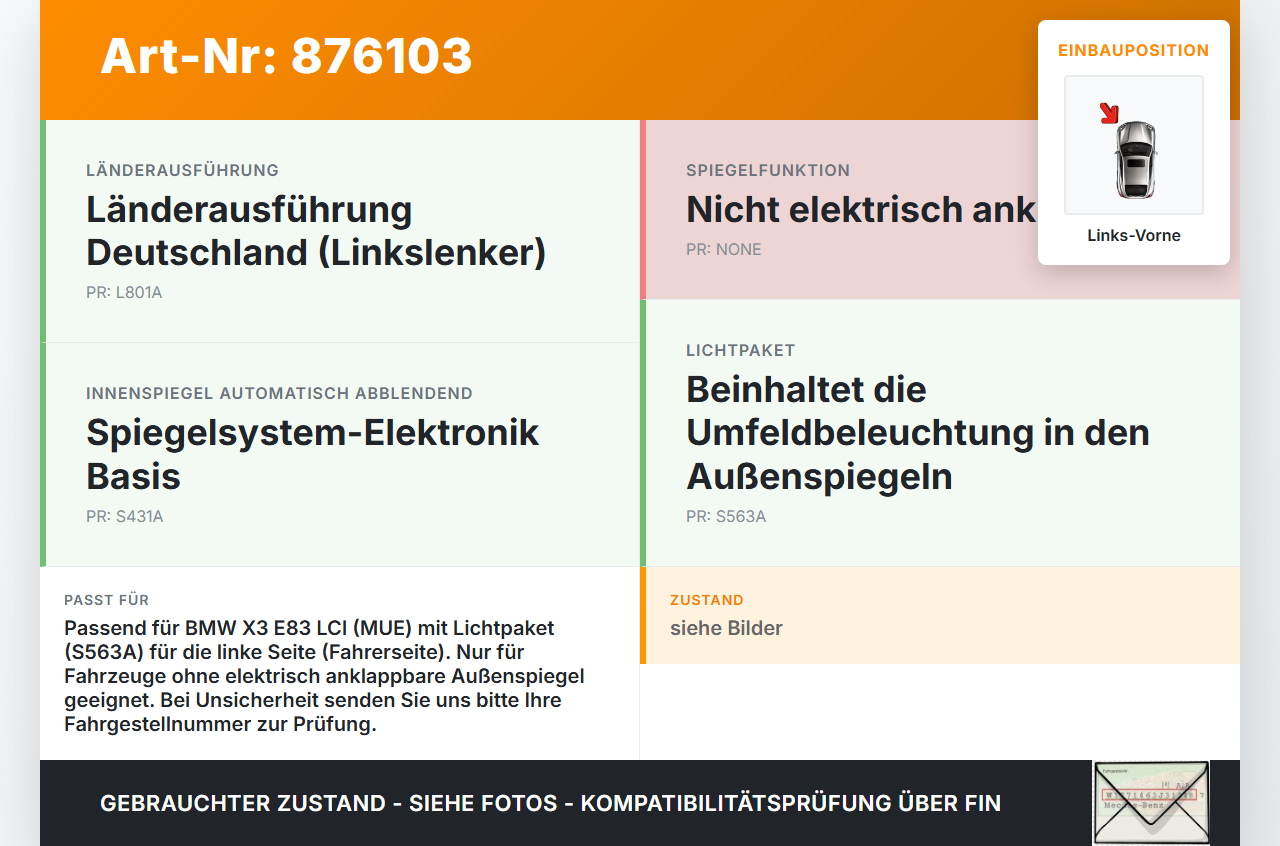
Task: Click the car position image in Einbauposition card
Action: 1134,145
